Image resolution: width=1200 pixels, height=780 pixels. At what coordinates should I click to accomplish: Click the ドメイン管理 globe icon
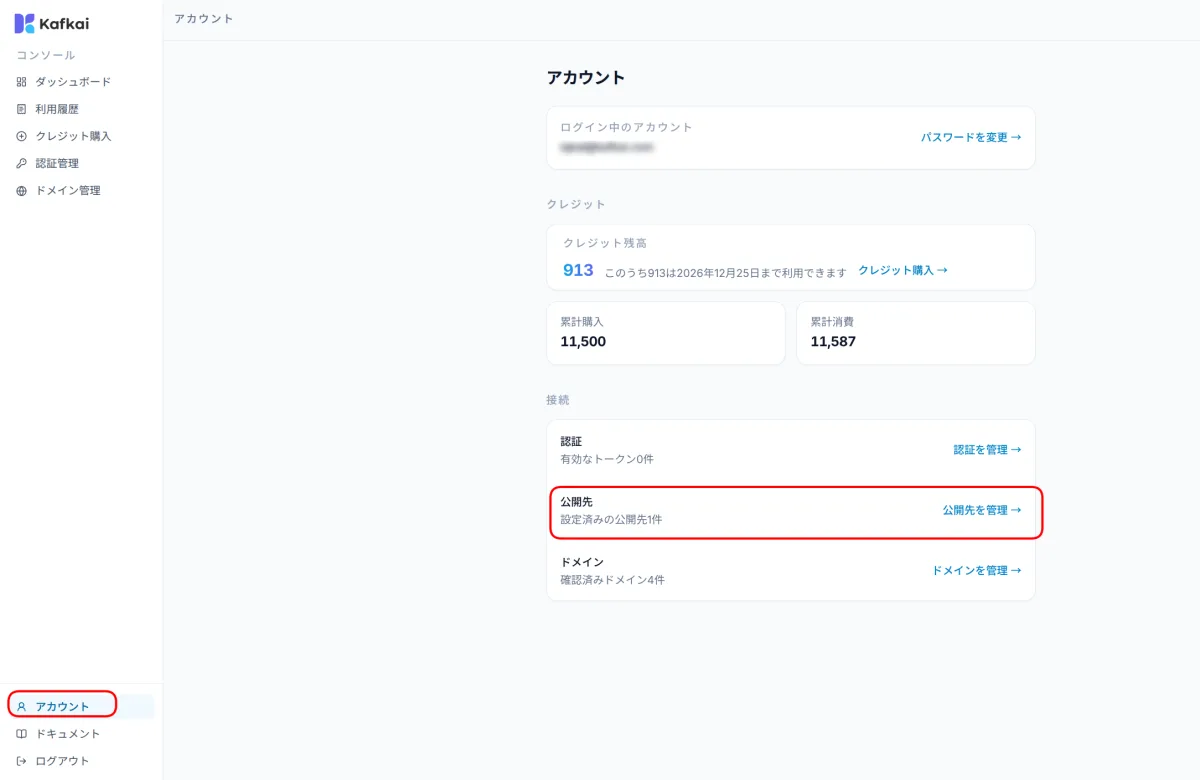22,190
